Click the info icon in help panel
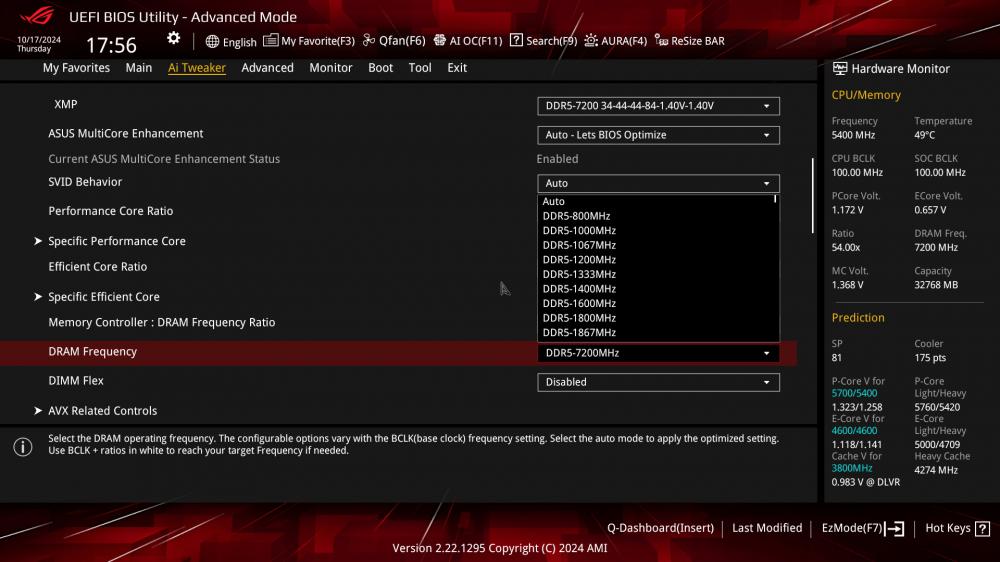This screenshot has width=1000, height=562. point(23,447)
